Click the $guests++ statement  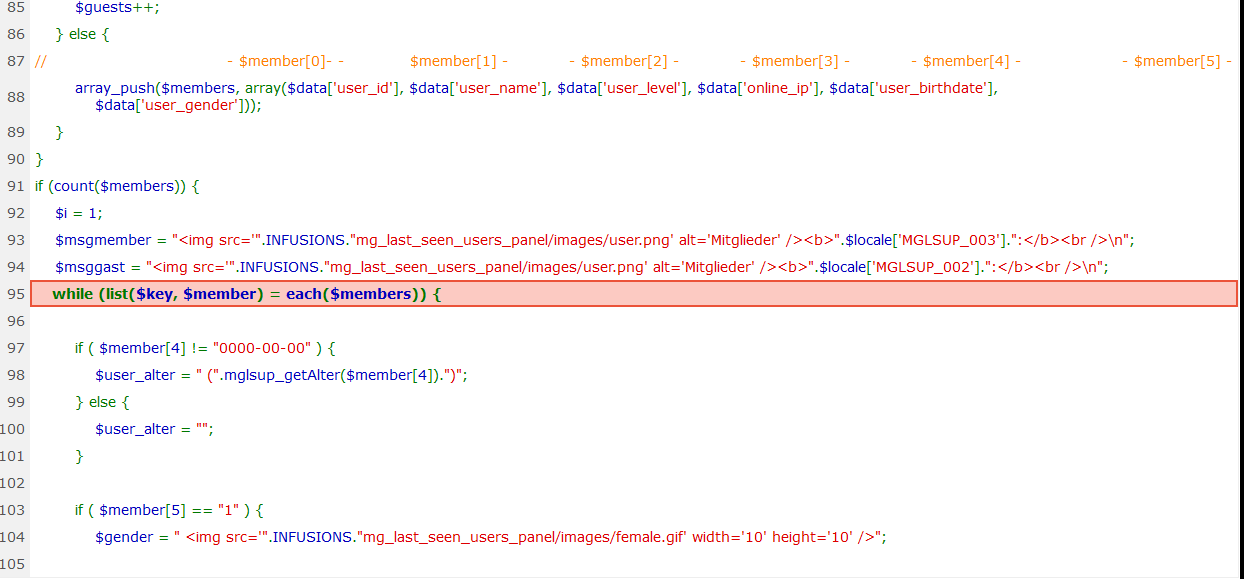tap(117, 7)
